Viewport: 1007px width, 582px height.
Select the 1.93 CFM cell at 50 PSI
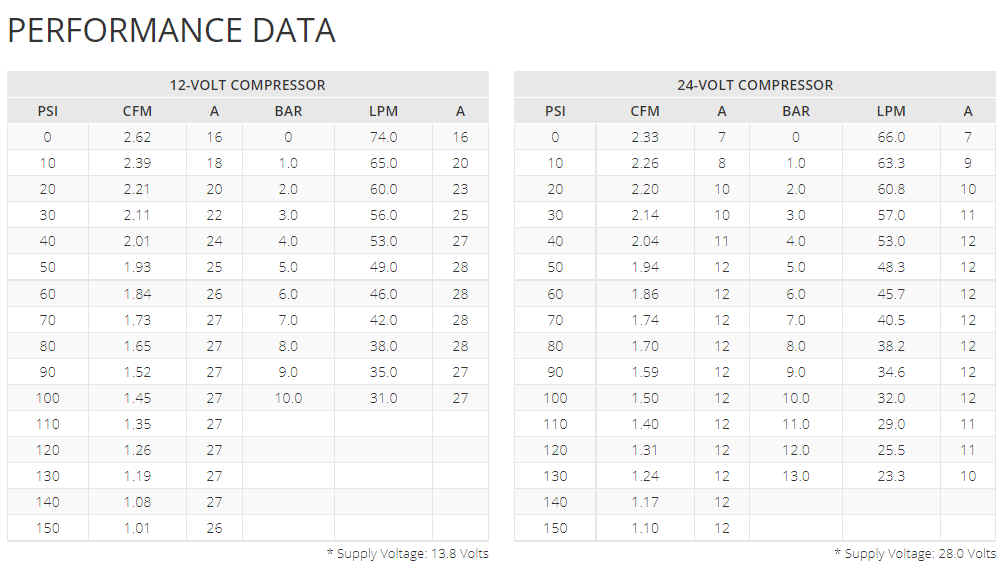137,267
